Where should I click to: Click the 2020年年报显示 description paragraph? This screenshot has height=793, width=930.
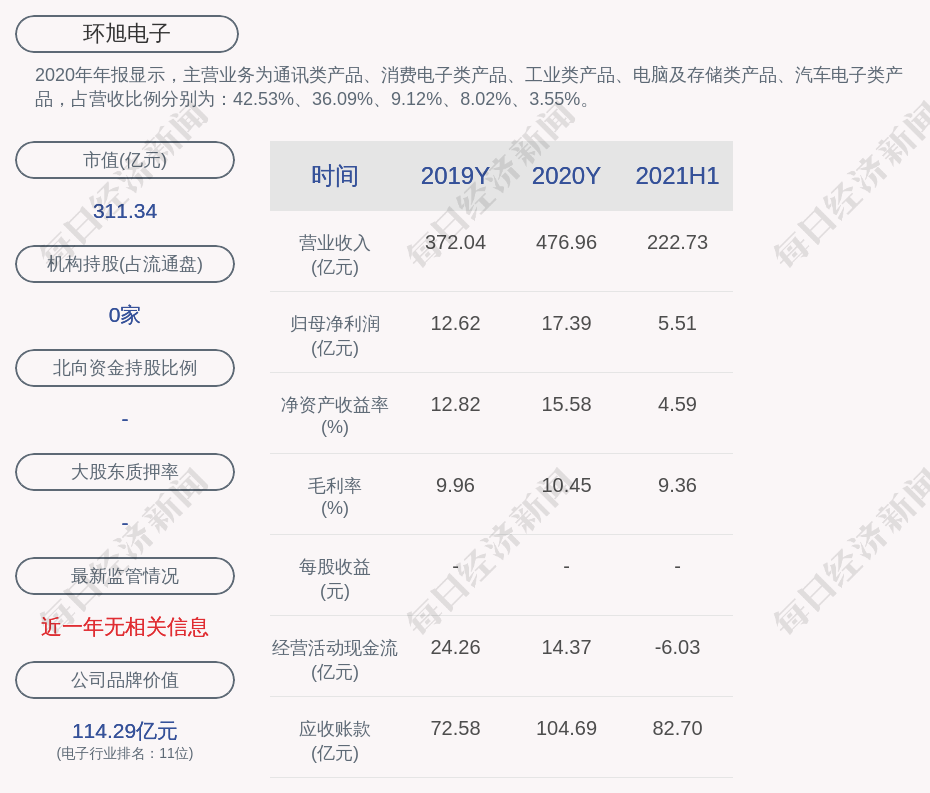[x=469, y=87]
